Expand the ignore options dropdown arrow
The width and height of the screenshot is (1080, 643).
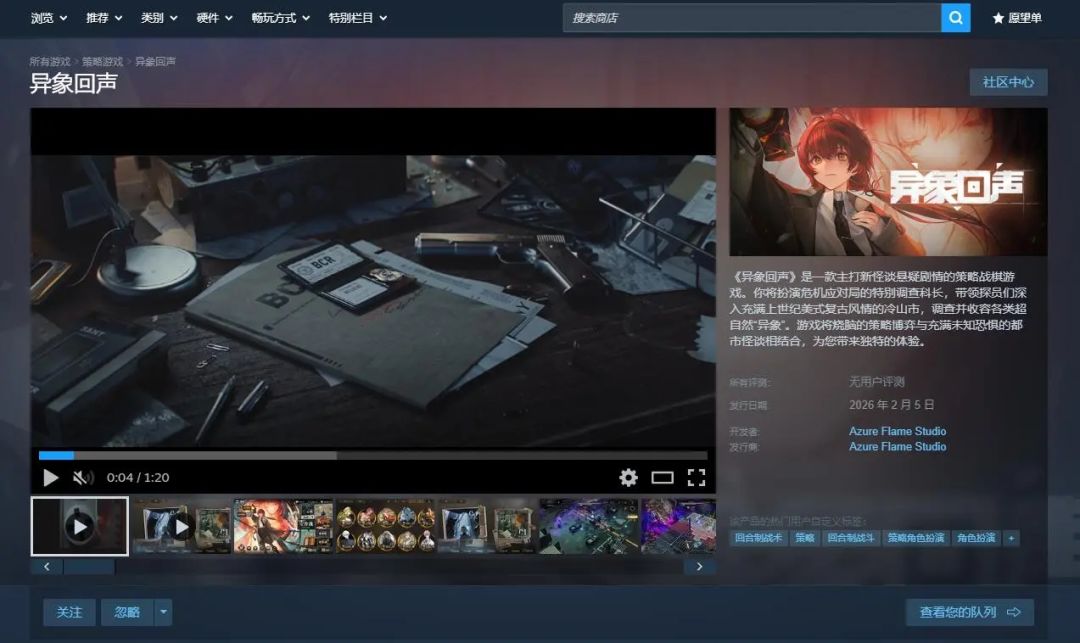163,612
